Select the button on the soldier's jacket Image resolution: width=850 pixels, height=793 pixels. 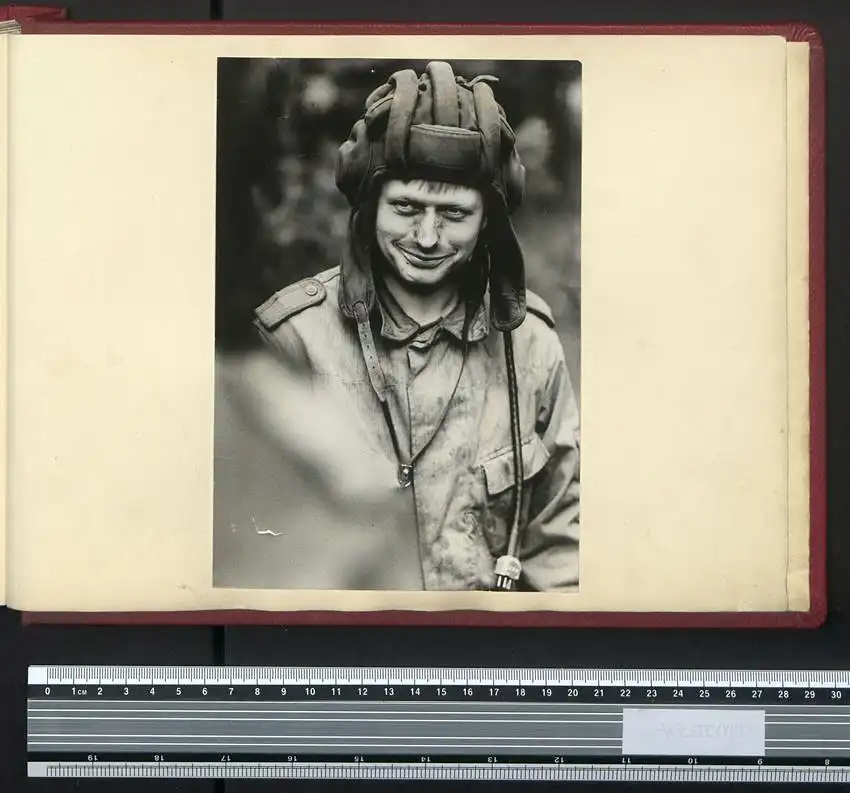point(405,470)
